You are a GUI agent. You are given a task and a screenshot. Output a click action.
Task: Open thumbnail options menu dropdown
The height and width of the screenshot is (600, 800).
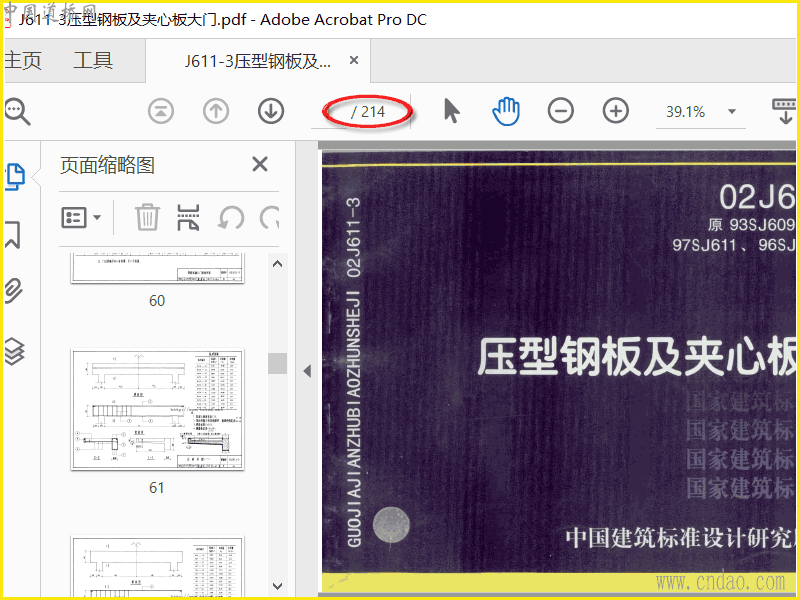point(82,218)
